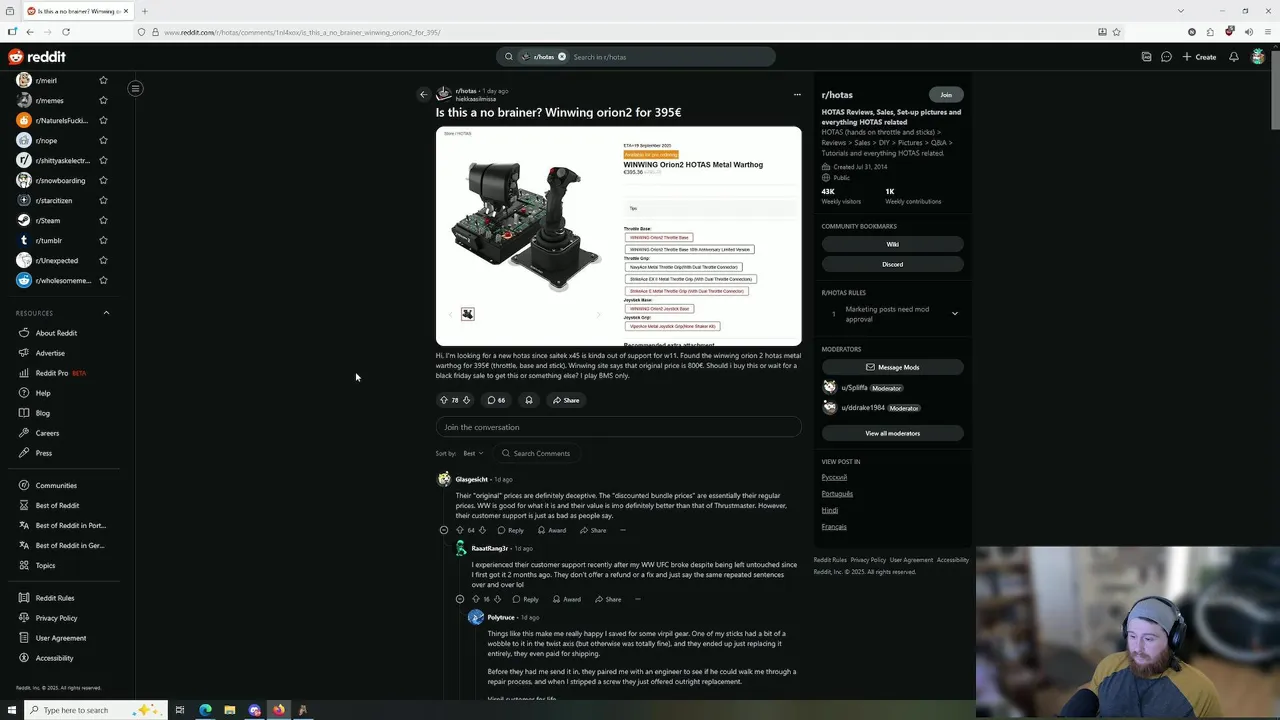Collapse Glasgesicht's comment thread
The height and width of the screenshot is (720, 1280).
pos(444,530)
